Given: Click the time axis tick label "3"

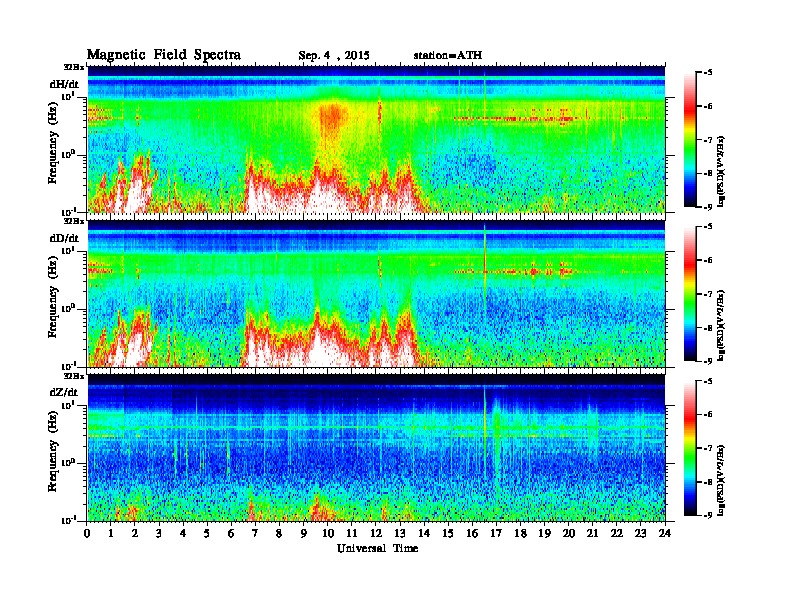Looking at the screenshot, I should 159,533.
